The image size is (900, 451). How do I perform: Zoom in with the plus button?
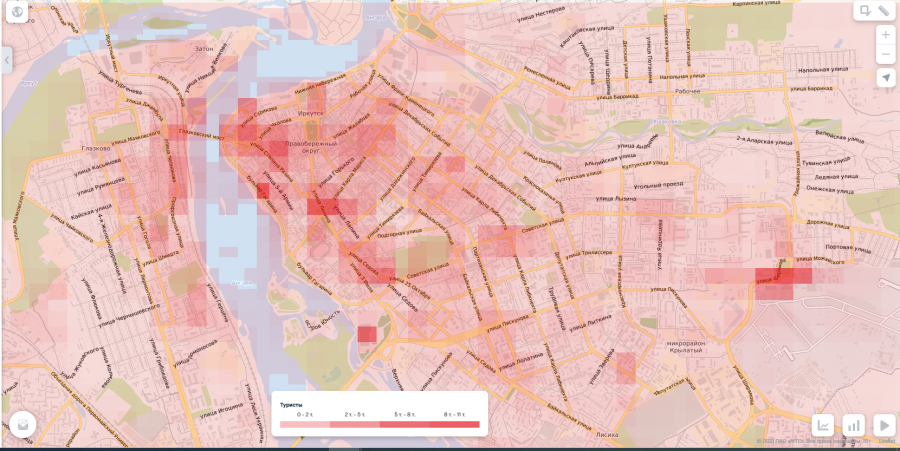point(885,34)
